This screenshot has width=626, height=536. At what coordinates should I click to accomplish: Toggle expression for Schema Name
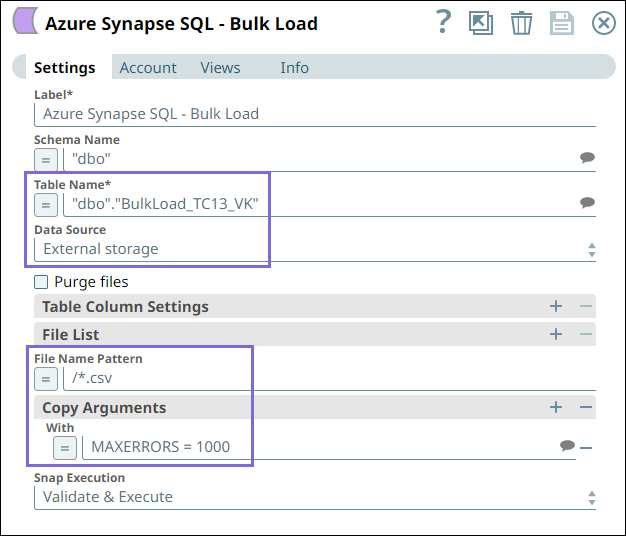(x=46, y=160)
